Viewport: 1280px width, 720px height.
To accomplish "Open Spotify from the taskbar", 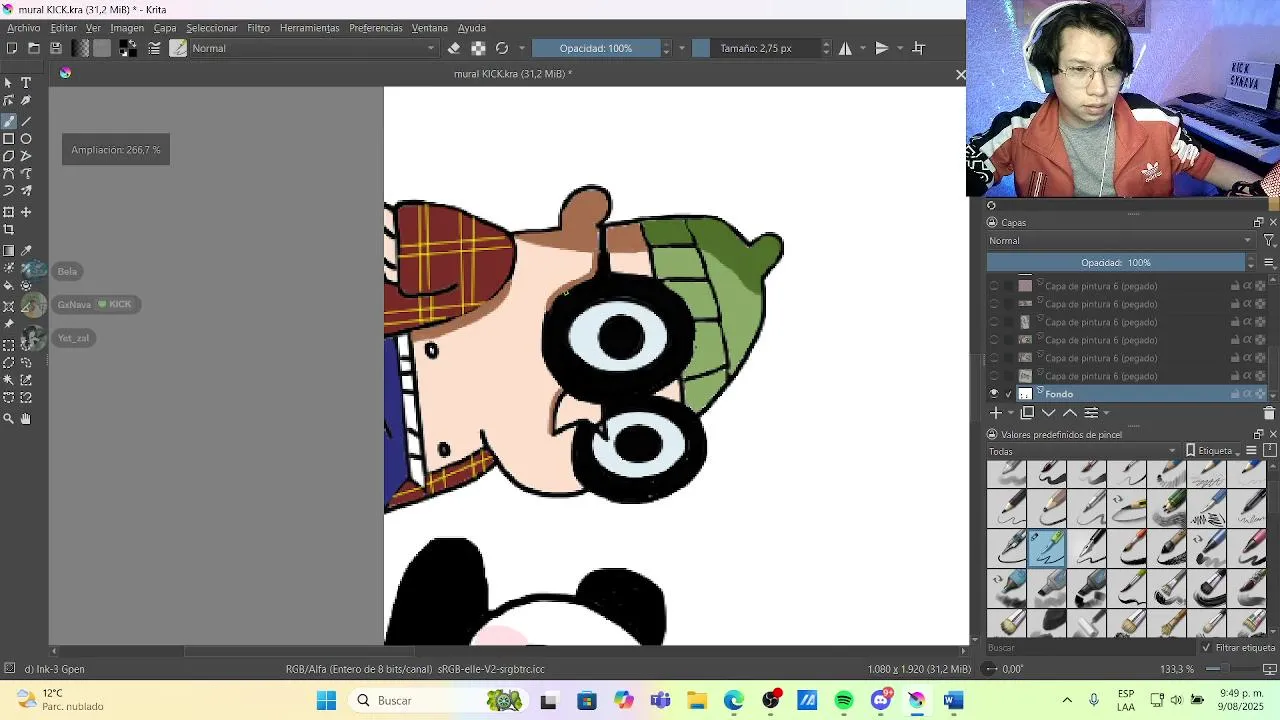I will [844, 701].
